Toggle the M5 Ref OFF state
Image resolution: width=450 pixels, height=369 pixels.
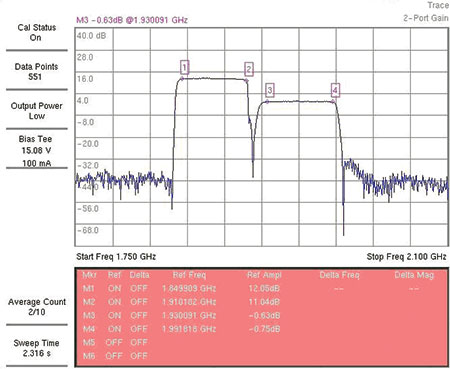(114, 342)
